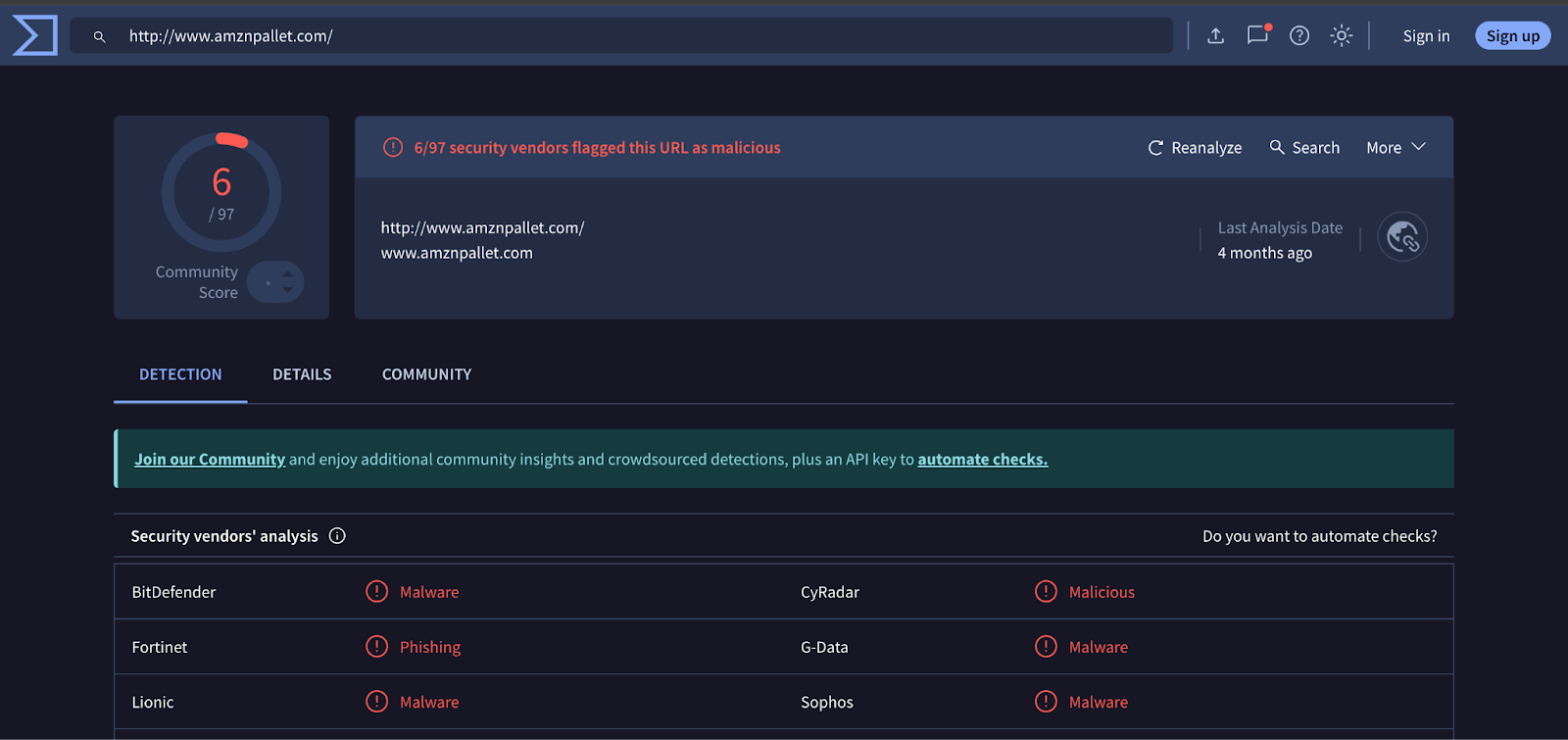The height and width of the screenshot is (740, 1568).
Task: Click the '6/97 security vendors flagged' message
Action: 597,147
